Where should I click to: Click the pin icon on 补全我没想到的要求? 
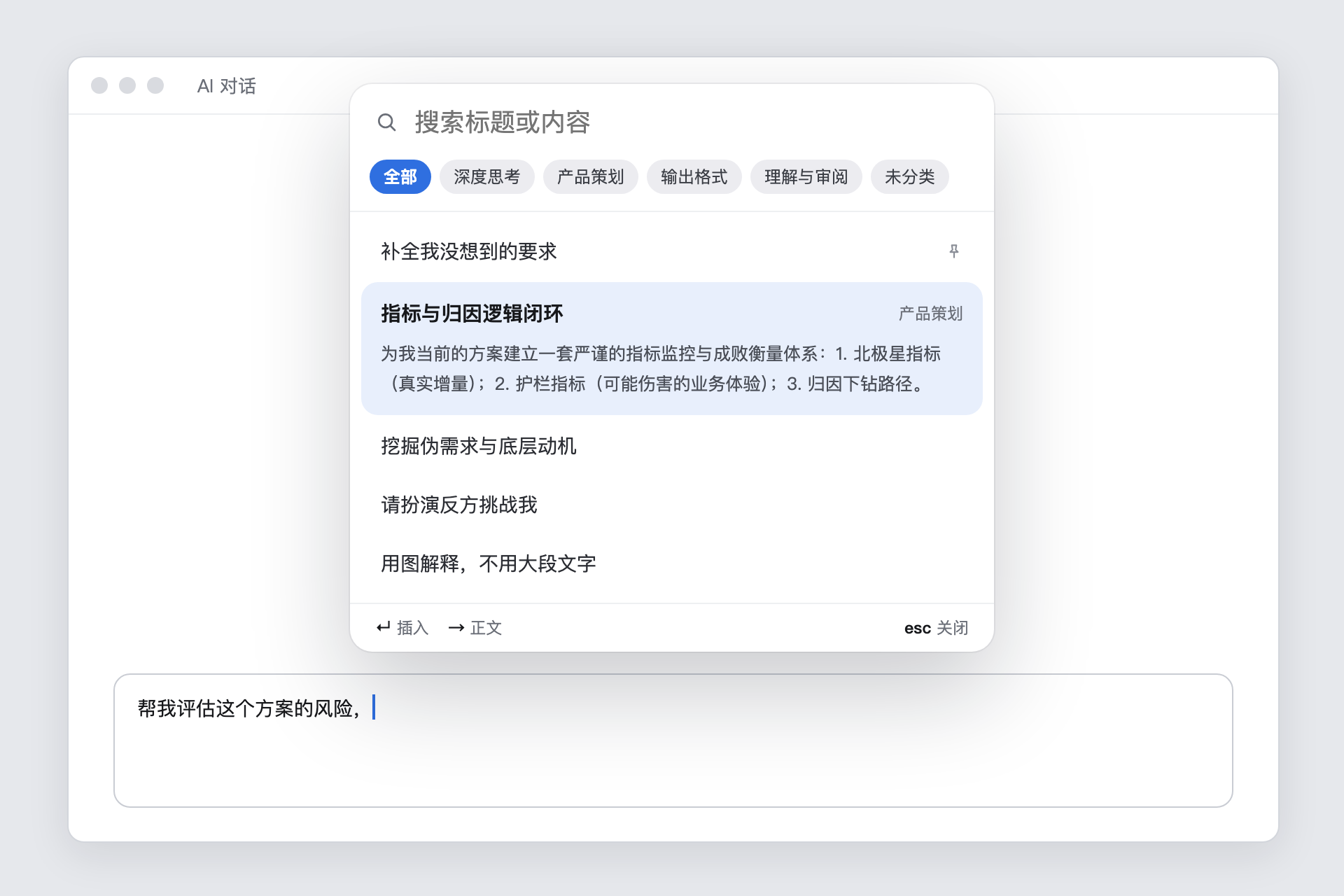tap(953, 251)
